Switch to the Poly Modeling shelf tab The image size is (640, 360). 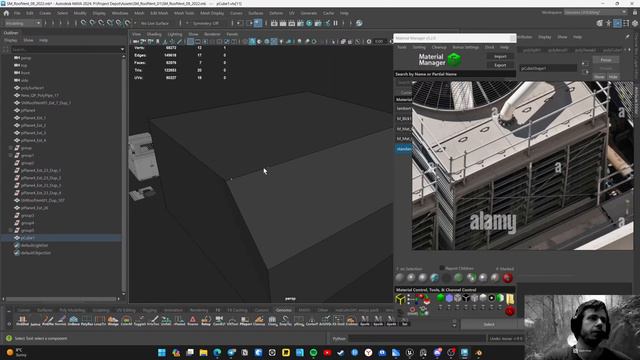[x=72, y=310]
